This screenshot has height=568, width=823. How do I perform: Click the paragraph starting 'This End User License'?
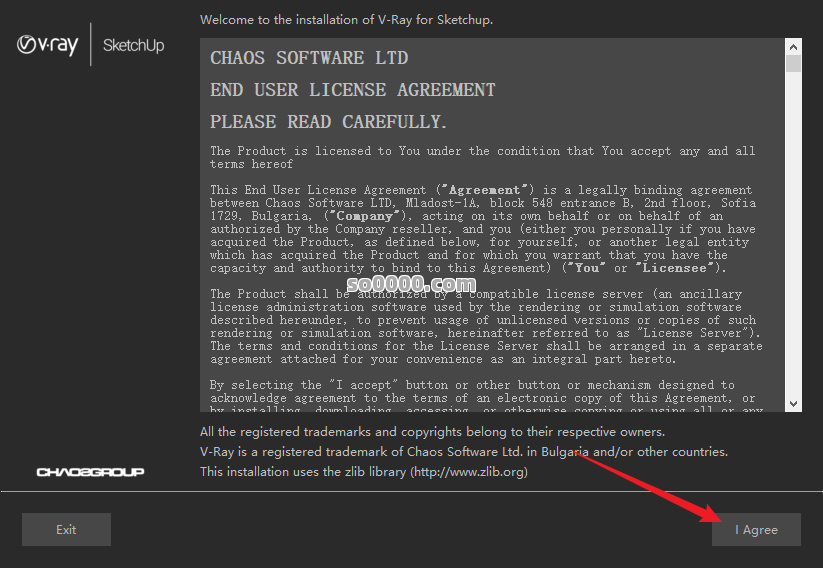(x=482, y=229)
